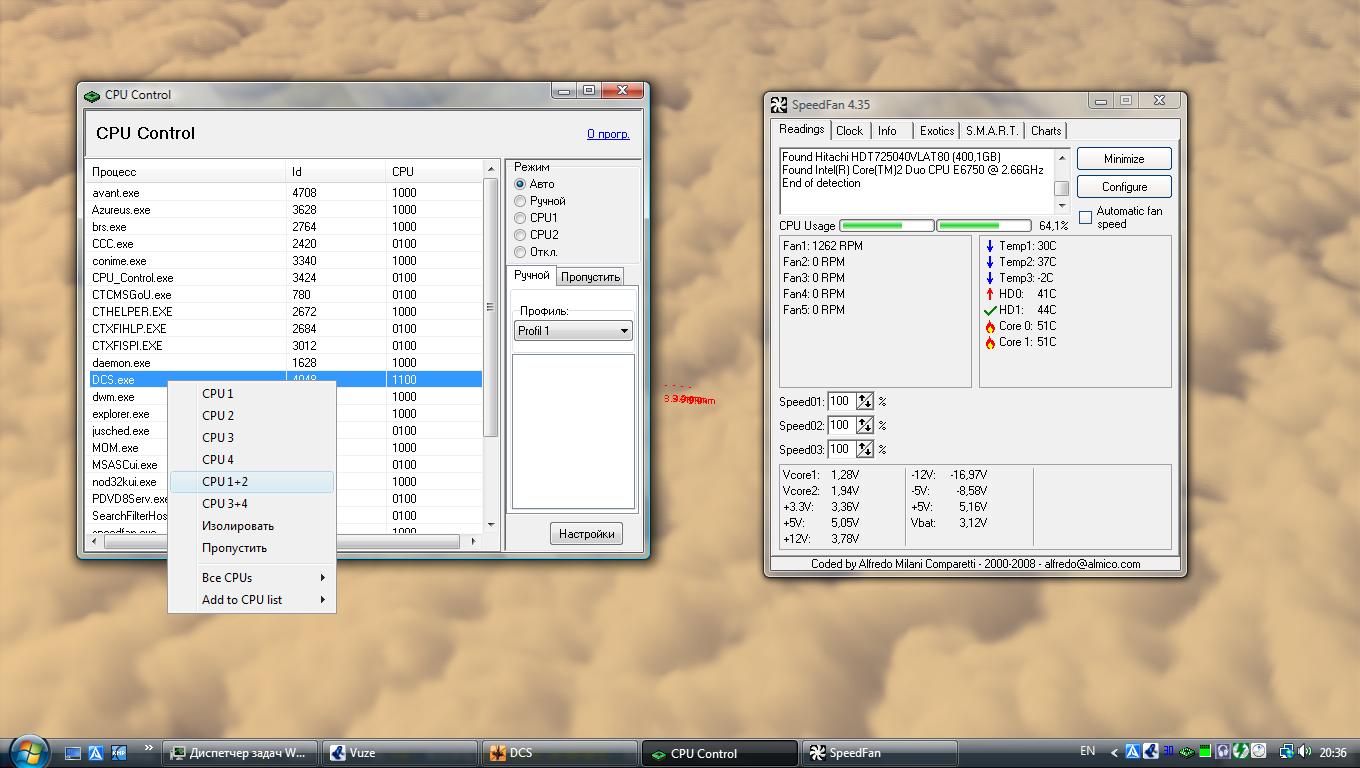Choose Пропустить from context menu

(252, 548)
